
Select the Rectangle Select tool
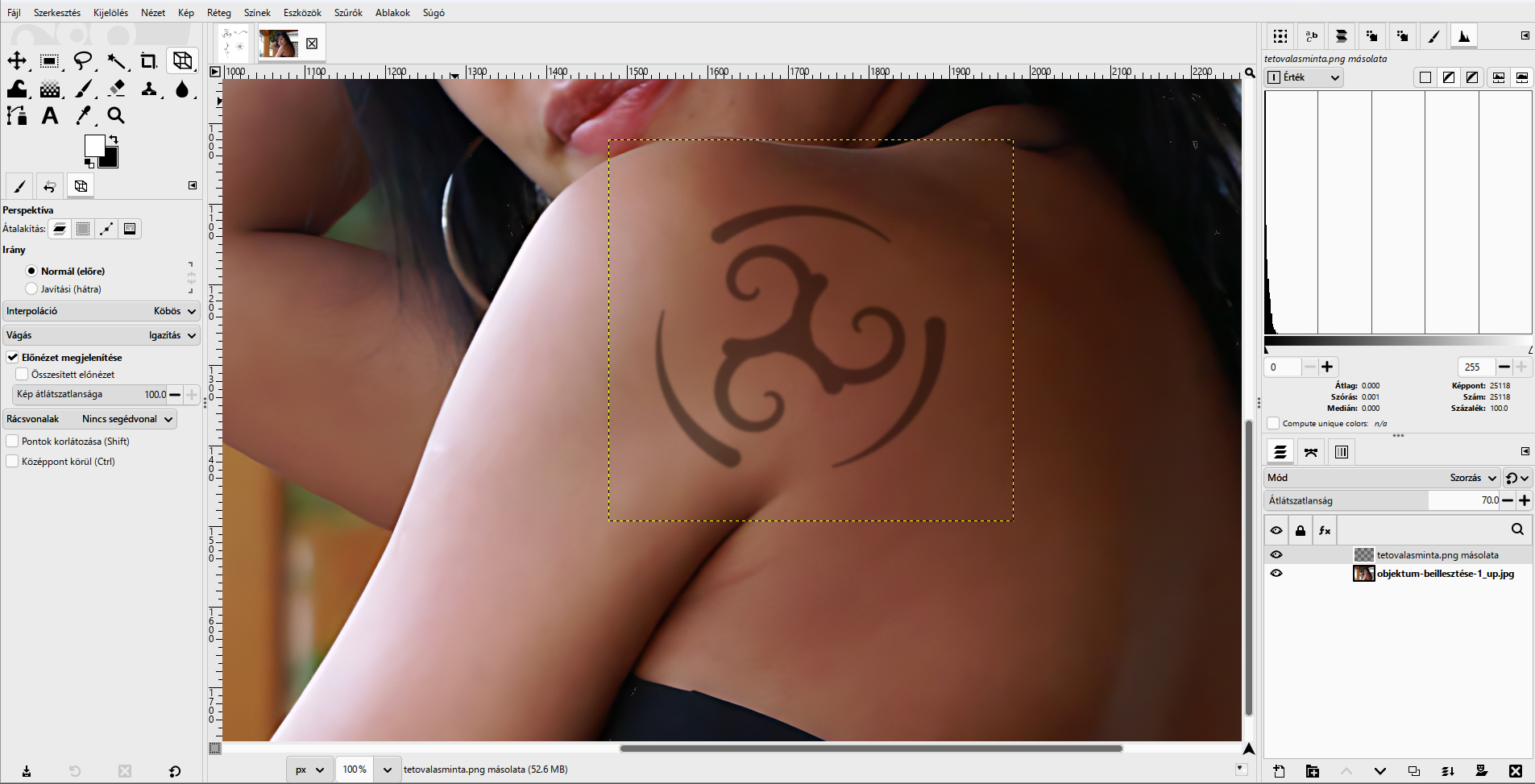point(50,60)
